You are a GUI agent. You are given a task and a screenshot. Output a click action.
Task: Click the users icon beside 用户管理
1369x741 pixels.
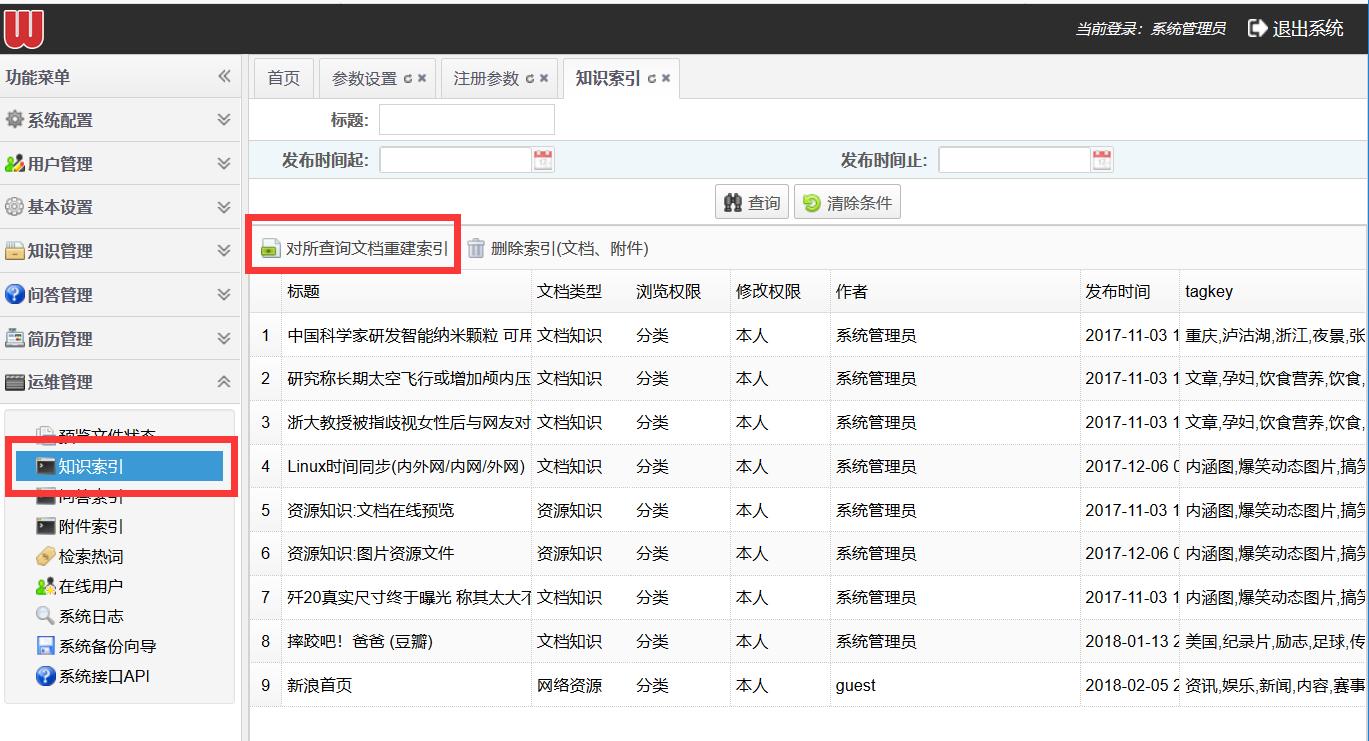pos(14,163)
